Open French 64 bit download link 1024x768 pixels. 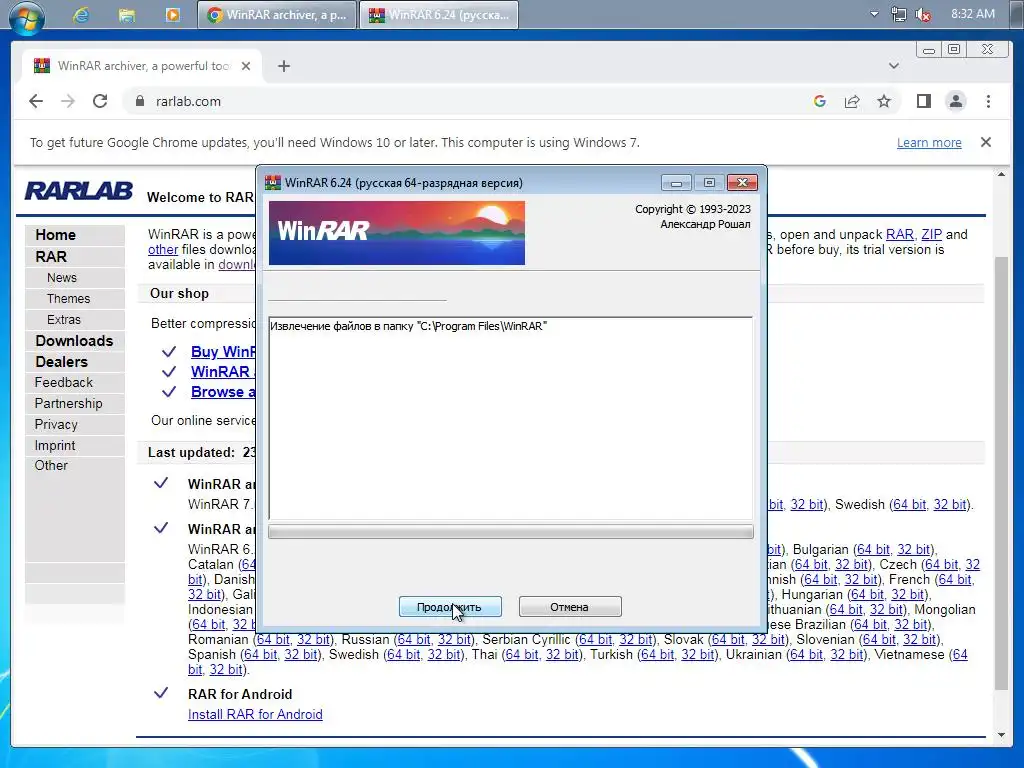955,579
